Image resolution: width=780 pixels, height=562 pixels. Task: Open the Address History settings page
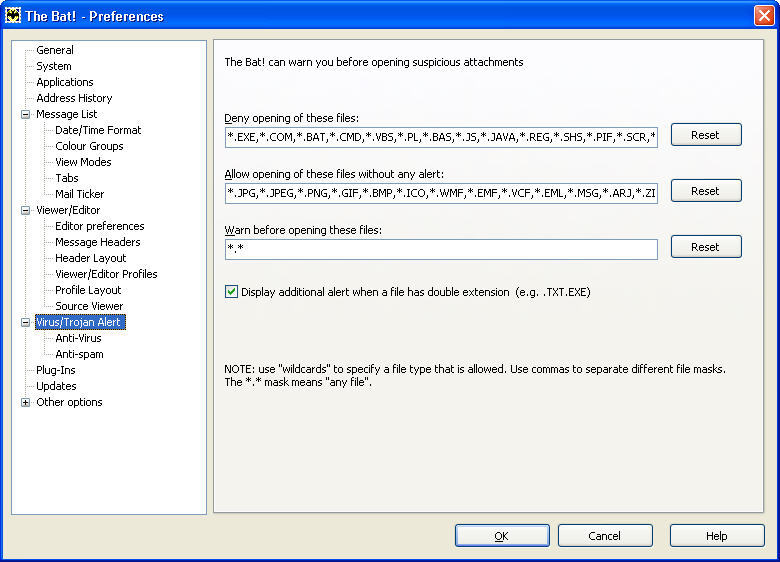74,98
